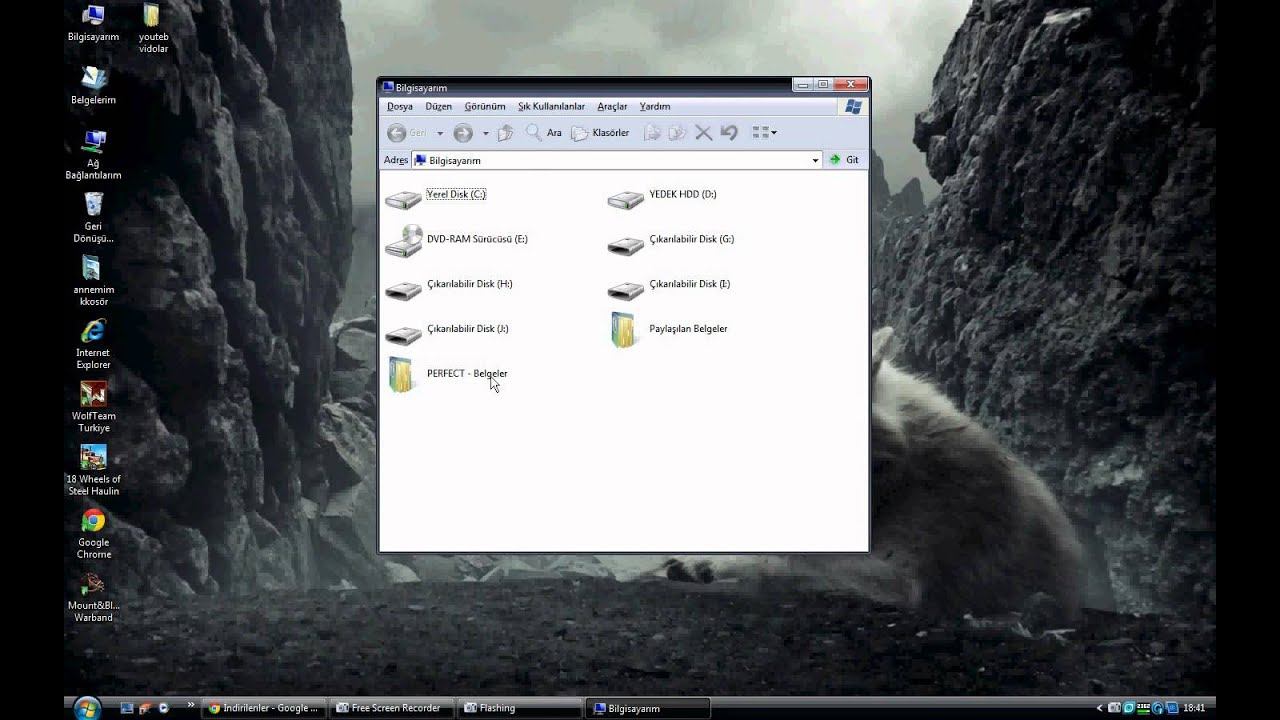Viewport: 1280px width, 720px height.
Task: Click the Geri back arrow button
Action: pos(407,132)
